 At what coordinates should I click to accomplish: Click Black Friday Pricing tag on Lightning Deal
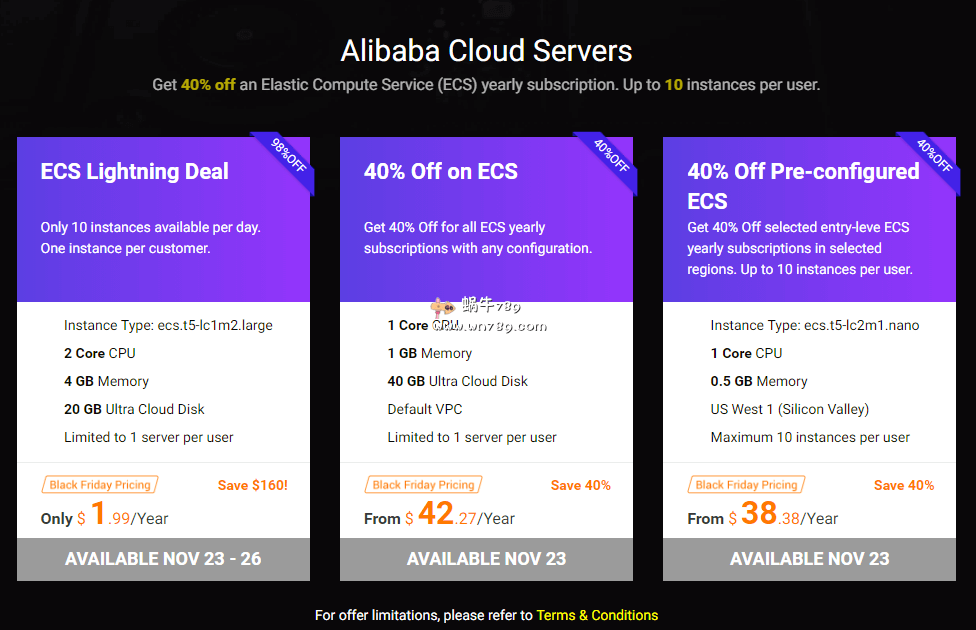pyautogui.click(x=100, y=485)
